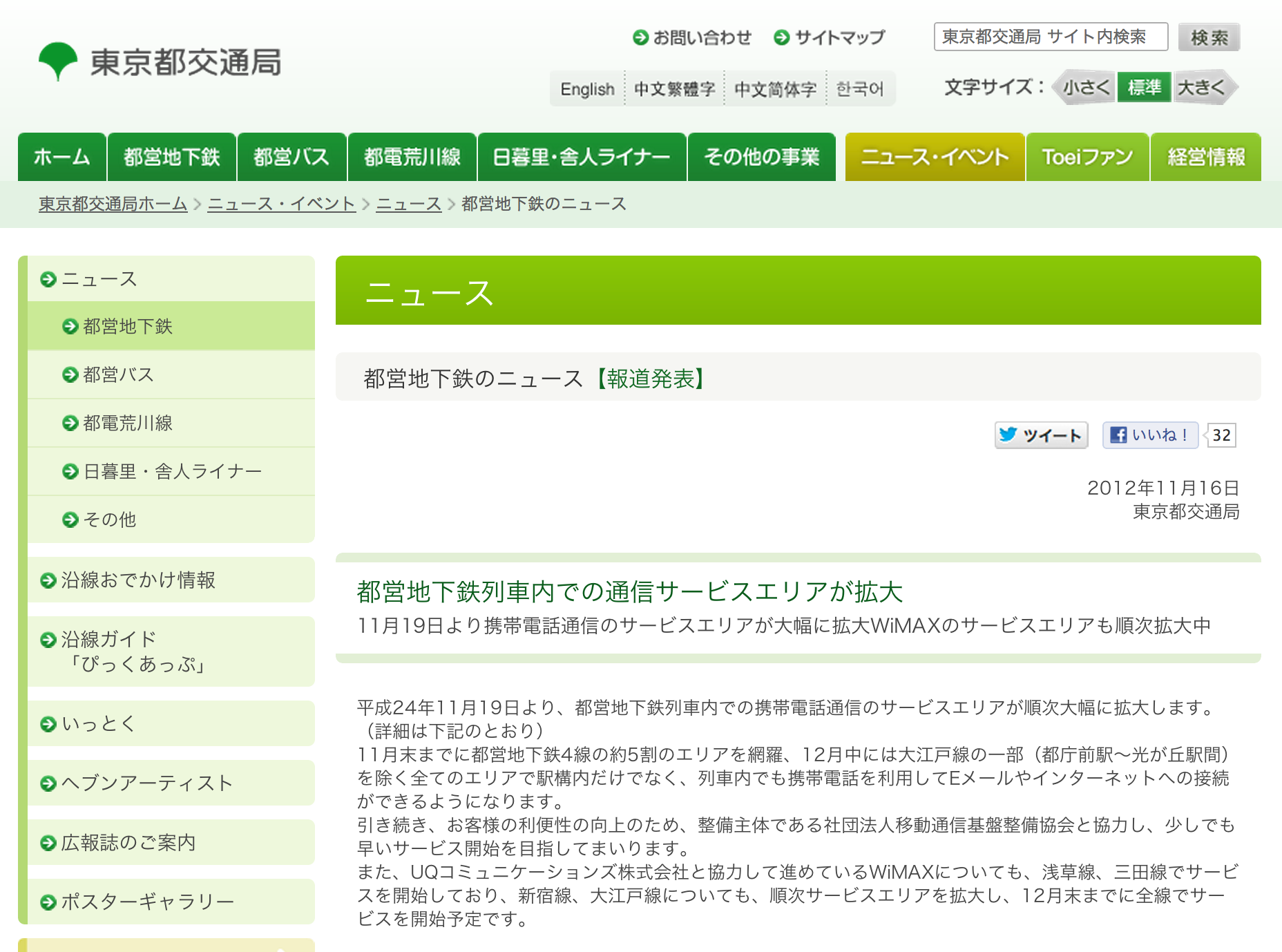Open the 日暮里・舎人ライナー navigation tab
The image size is (1282, 952).
click(582, 157)
